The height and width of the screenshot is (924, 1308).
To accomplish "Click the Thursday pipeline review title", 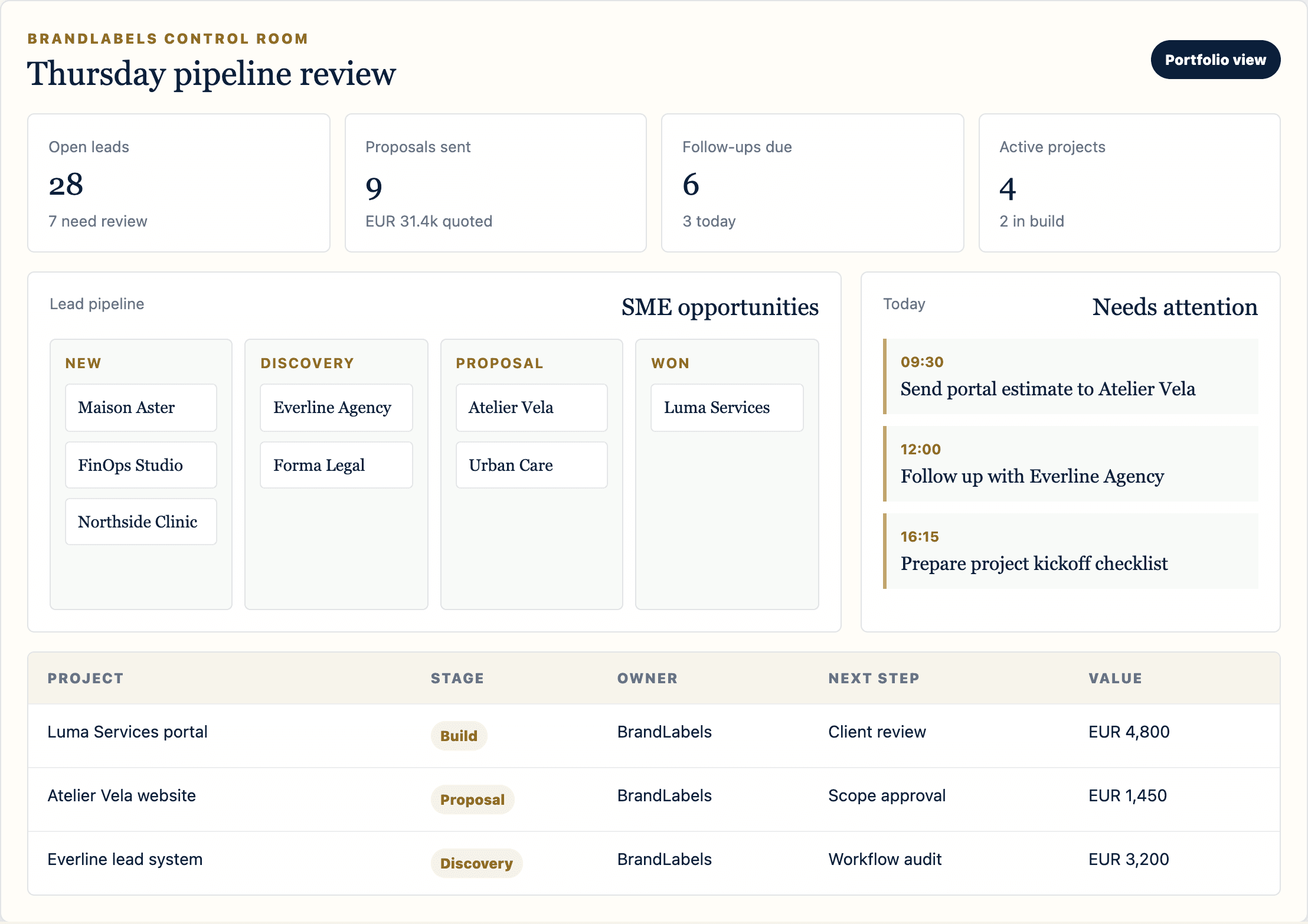I will (211, 74).
